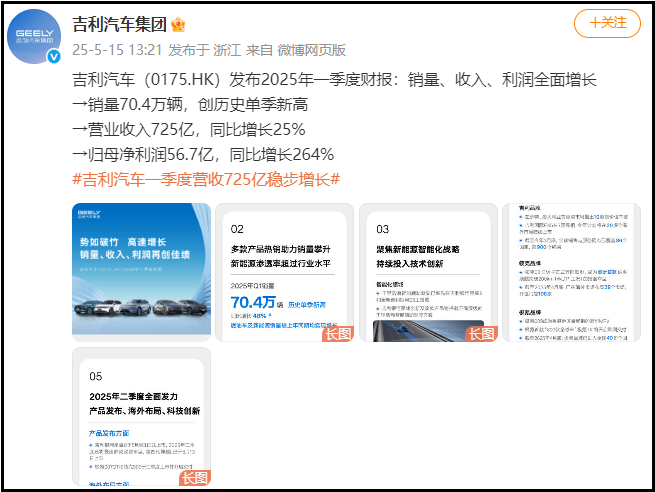Click text line 营业收入725亿，同比增长25%

[x=189, y=129]
